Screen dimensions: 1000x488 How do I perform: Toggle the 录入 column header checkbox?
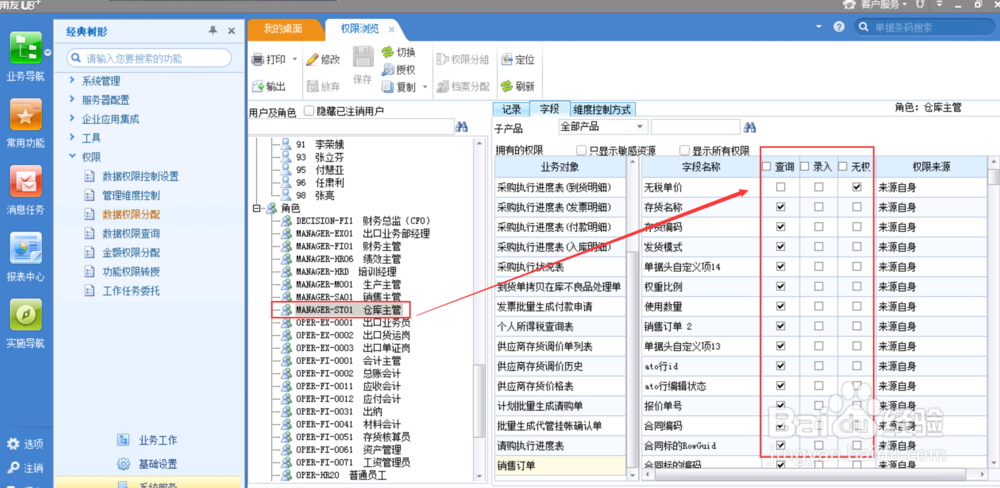[805, 167]
